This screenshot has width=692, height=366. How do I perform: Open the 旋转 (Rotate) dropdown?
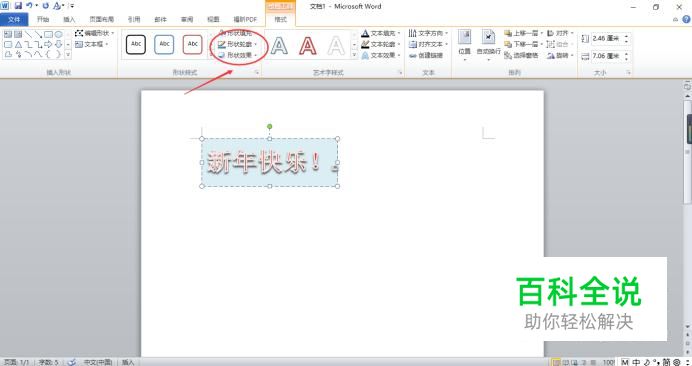click(560, 55)
